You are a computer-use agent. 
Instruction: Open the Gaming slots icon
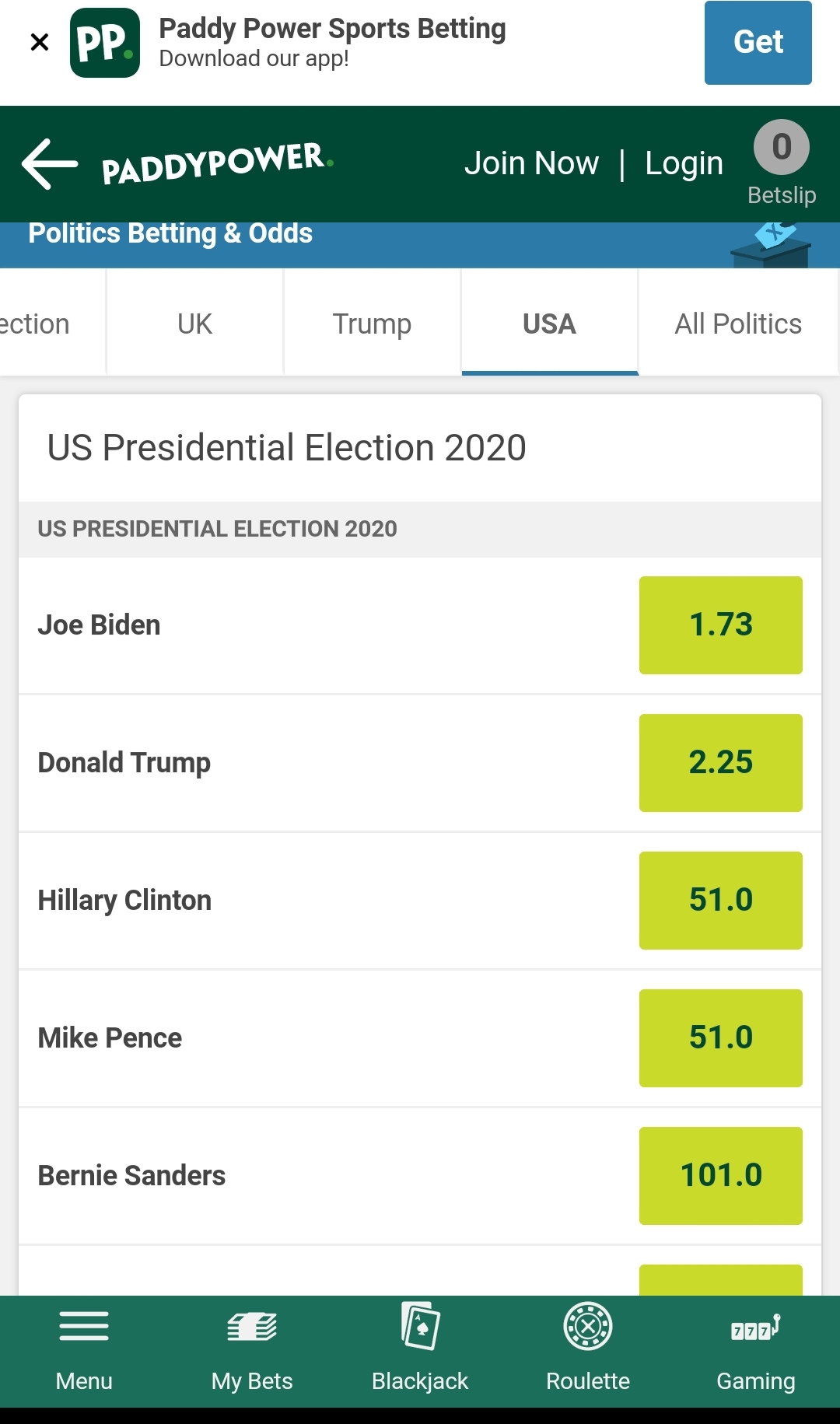click(x=756, y=1328)
